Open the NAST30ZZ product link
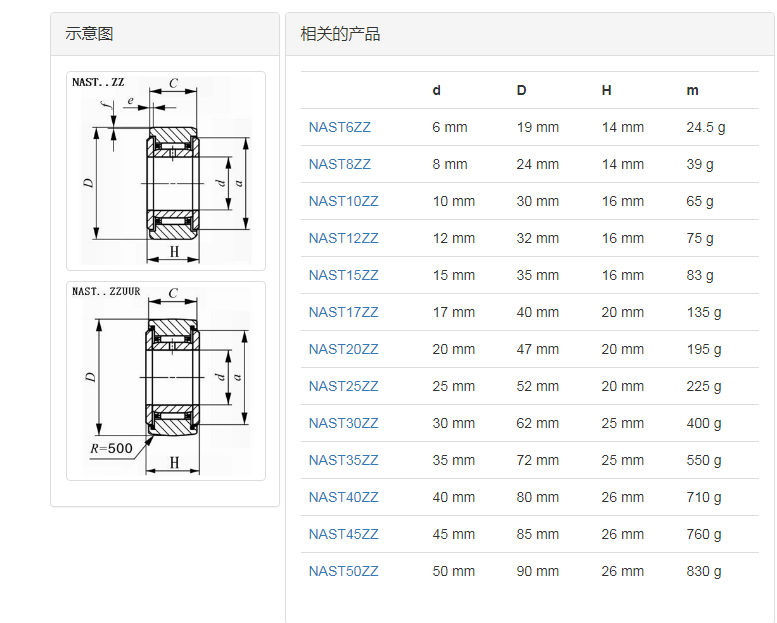 point(343,423)
